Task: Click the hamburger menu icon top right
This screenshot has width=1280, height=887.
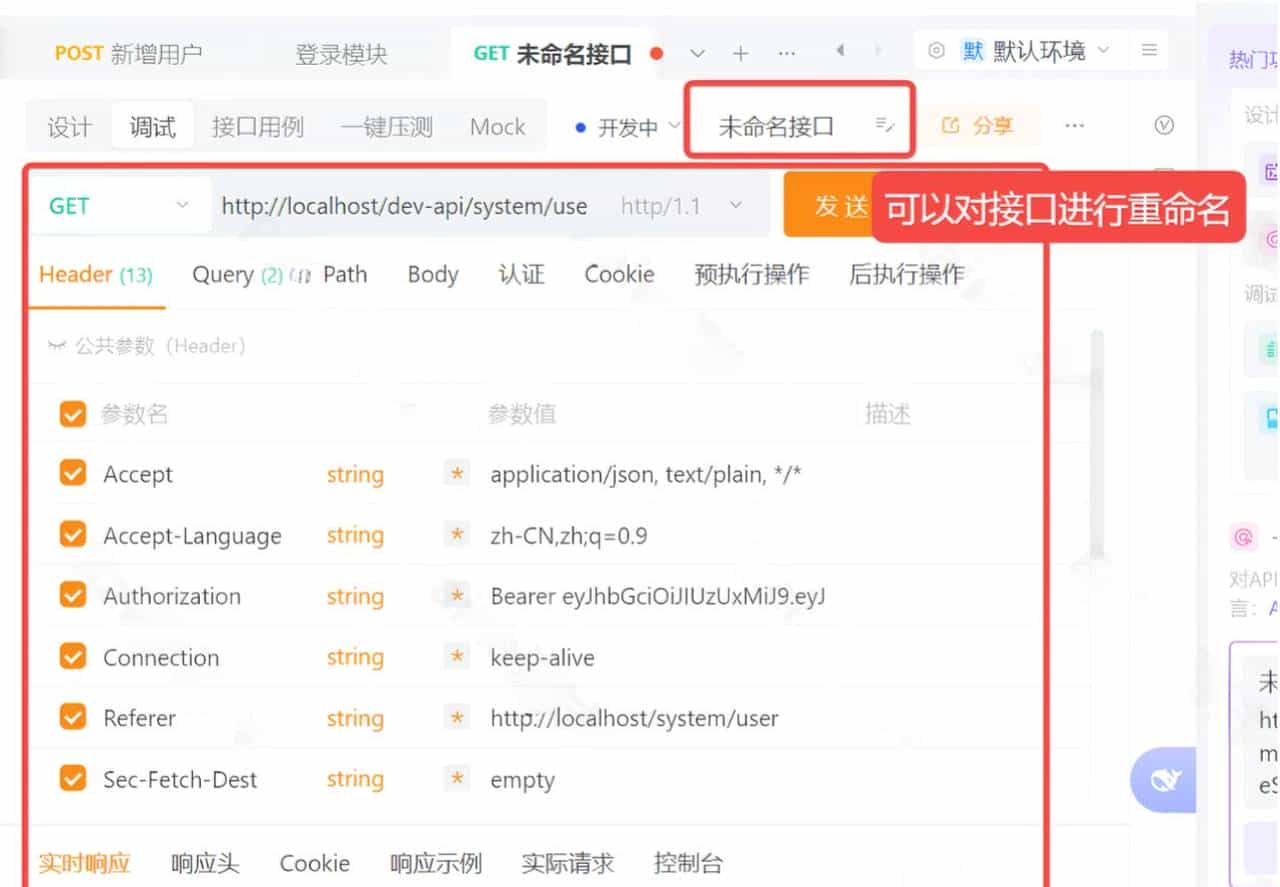Action: click(1148, 51)
